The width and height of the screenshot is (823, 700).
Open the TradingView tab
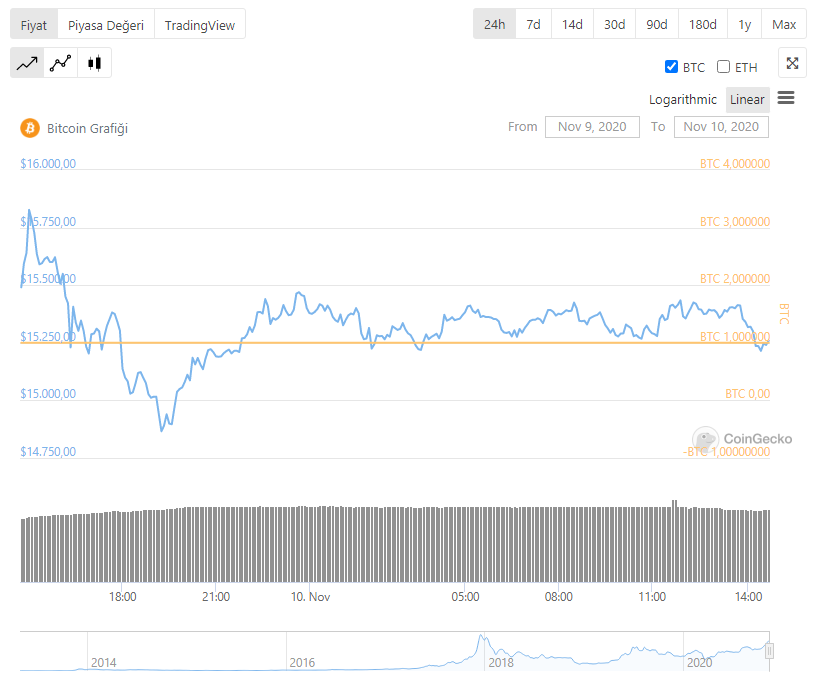pos(199,24)
